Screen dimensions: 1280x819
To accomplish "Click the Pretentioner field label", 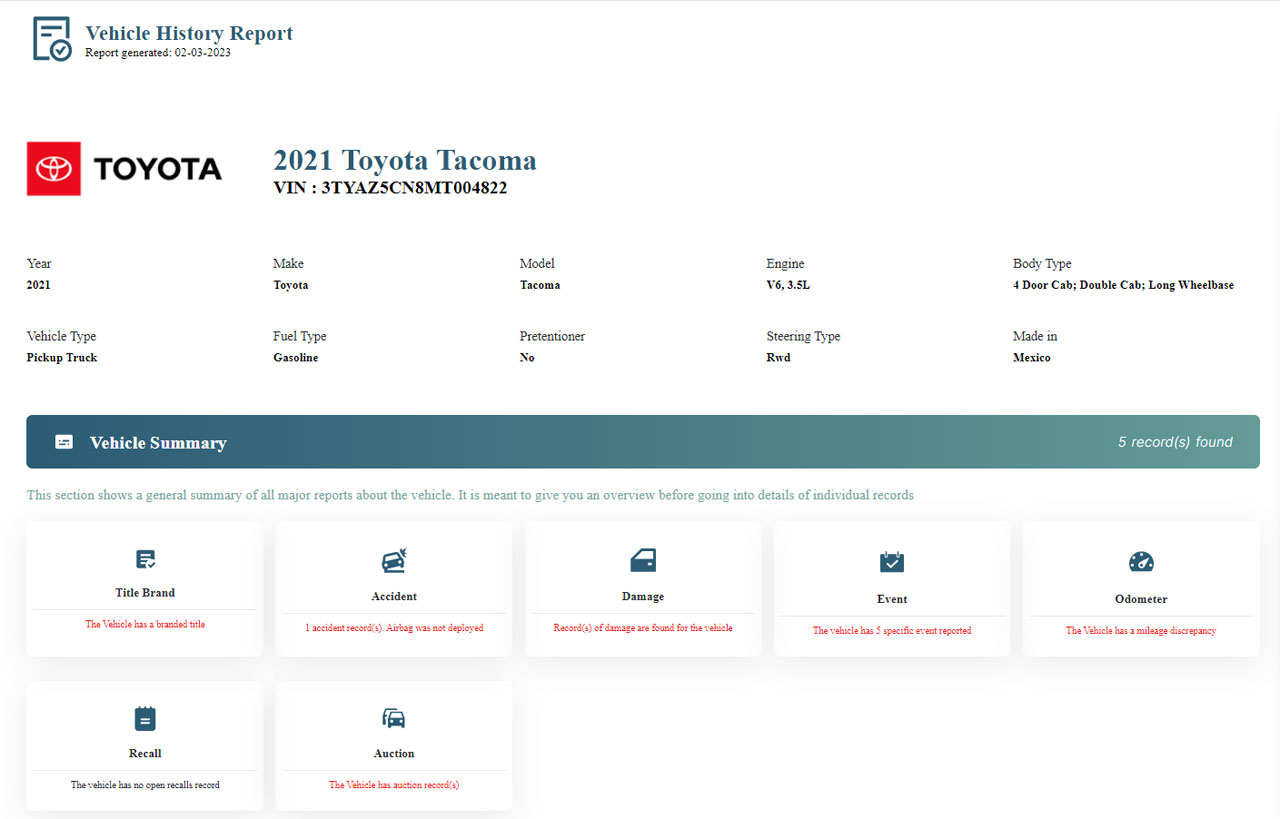I will click(x=553, y=337).
